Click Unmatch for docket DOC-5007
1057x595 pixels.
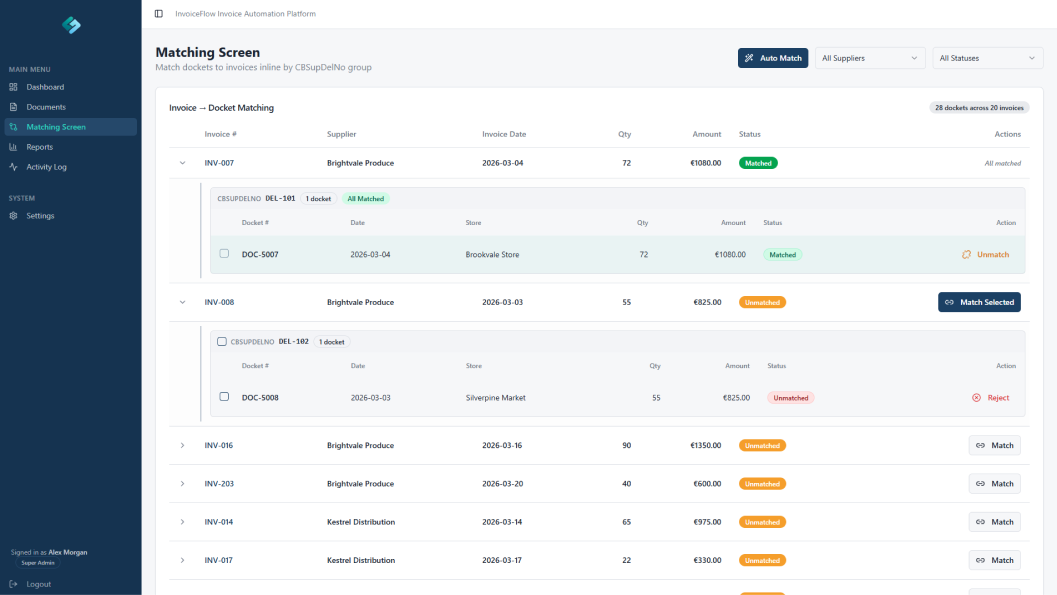(x=986, y=255)
